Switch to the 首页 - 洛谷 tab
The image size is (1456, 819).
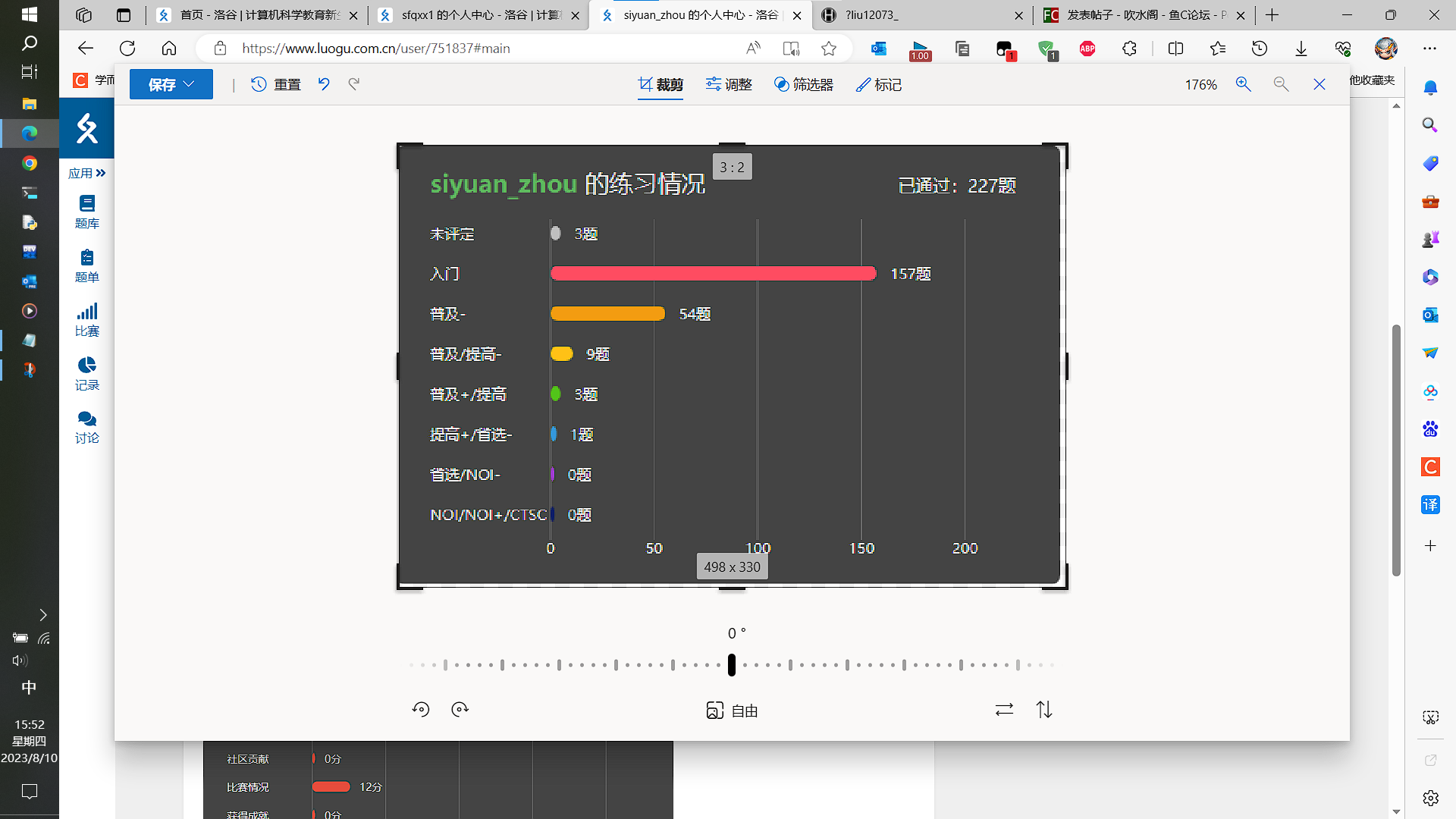(258, 15)
